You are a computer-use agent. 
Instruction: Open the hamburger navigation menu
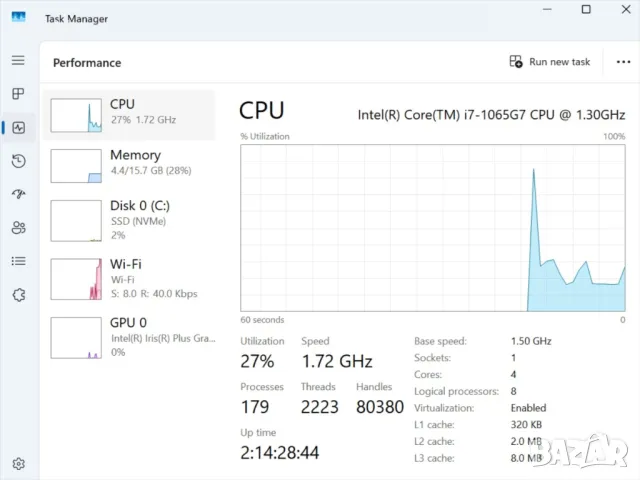pos(18,60)
